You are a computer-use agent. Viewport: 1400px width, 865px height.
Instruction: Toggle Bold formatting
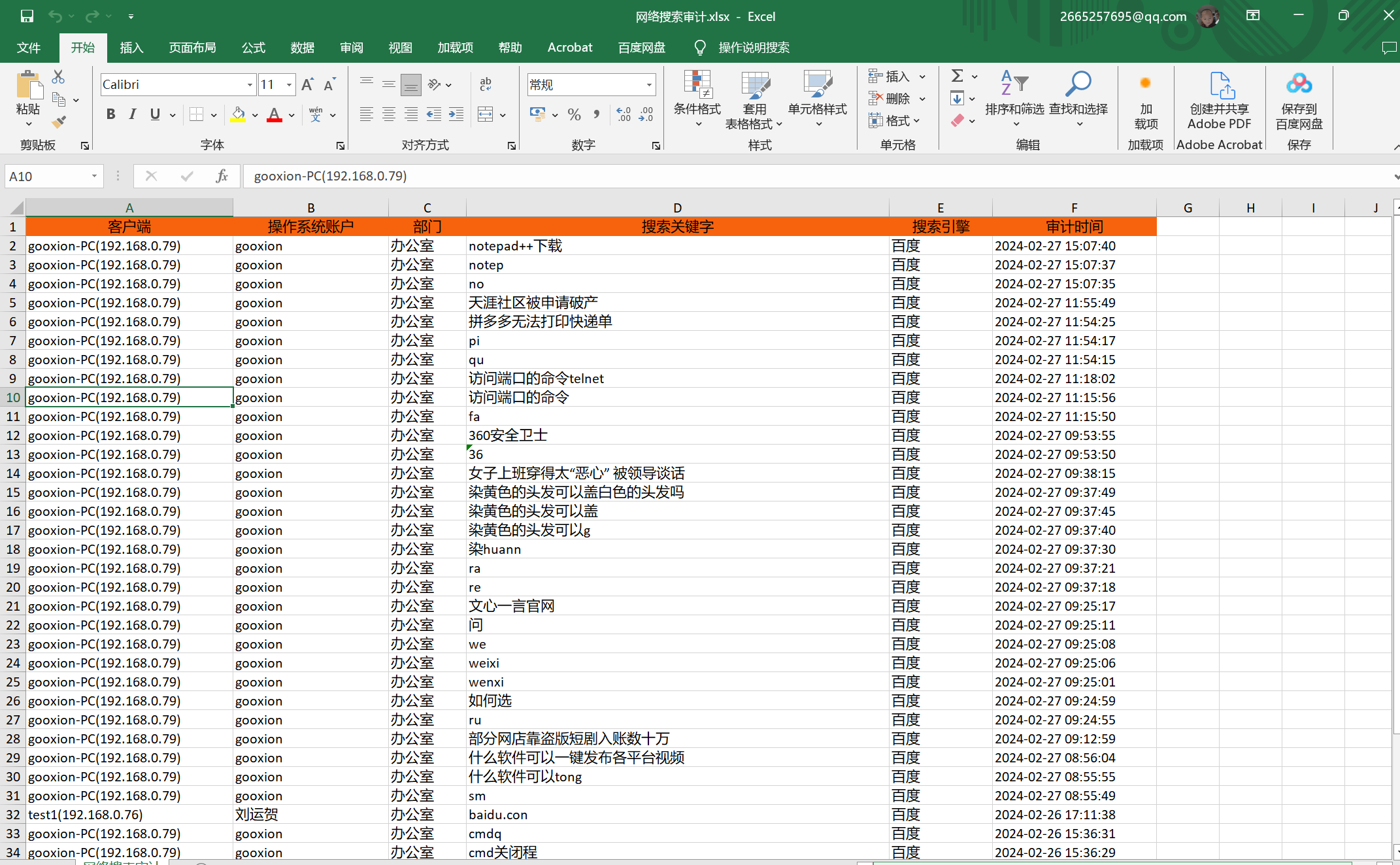[111, 114]
